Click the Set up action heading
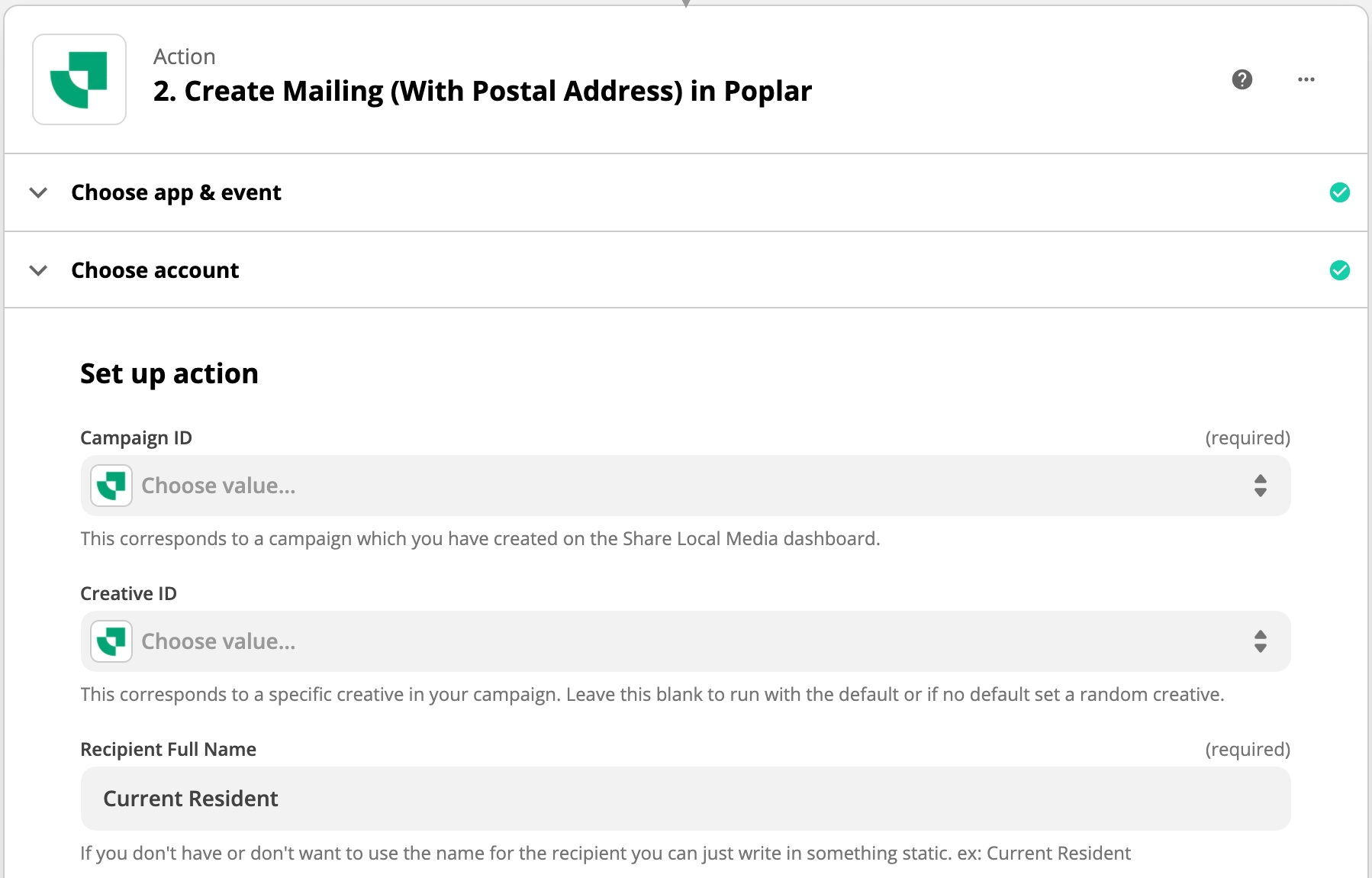The height and width of the screenshot is (878, 1372). point(169,373)
